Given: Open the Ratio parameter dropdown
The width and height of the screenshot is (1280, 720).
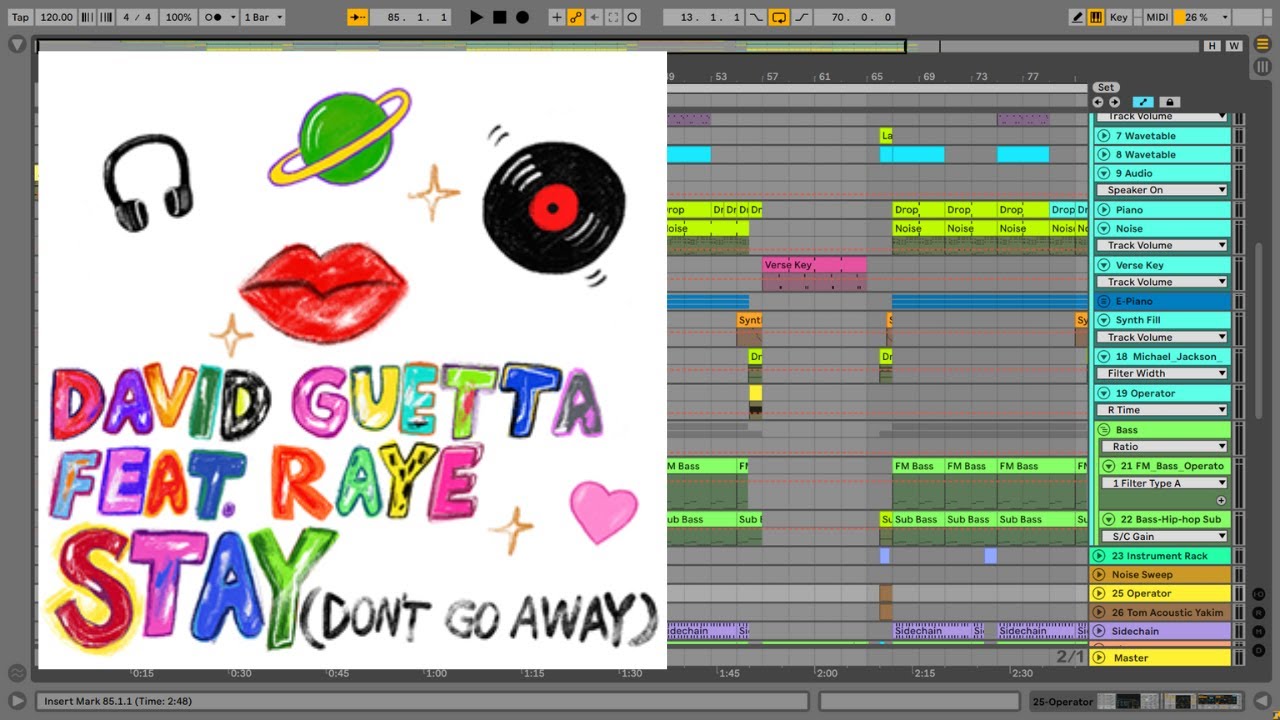Looking at the screenshot, I should pyautogui.click(x=1164, y=447).
